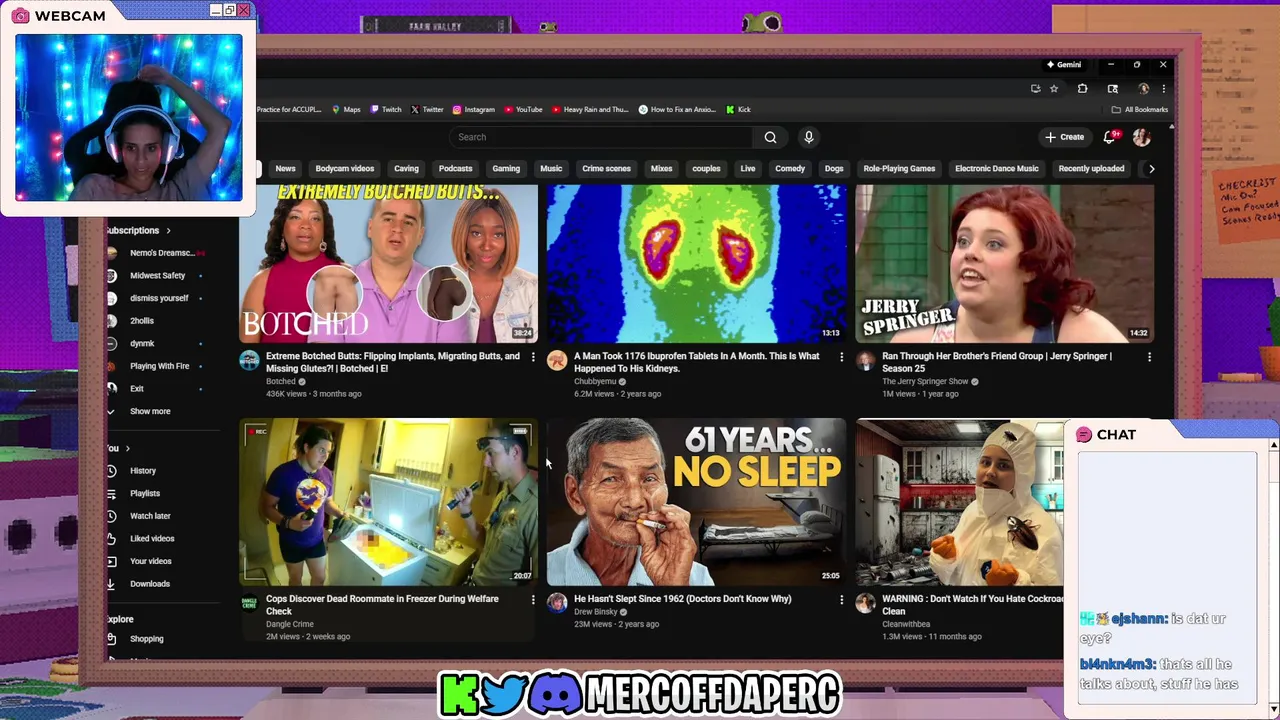Click the Dangle Crime channel avatar

pyautogui.click(x=249, y=603)
